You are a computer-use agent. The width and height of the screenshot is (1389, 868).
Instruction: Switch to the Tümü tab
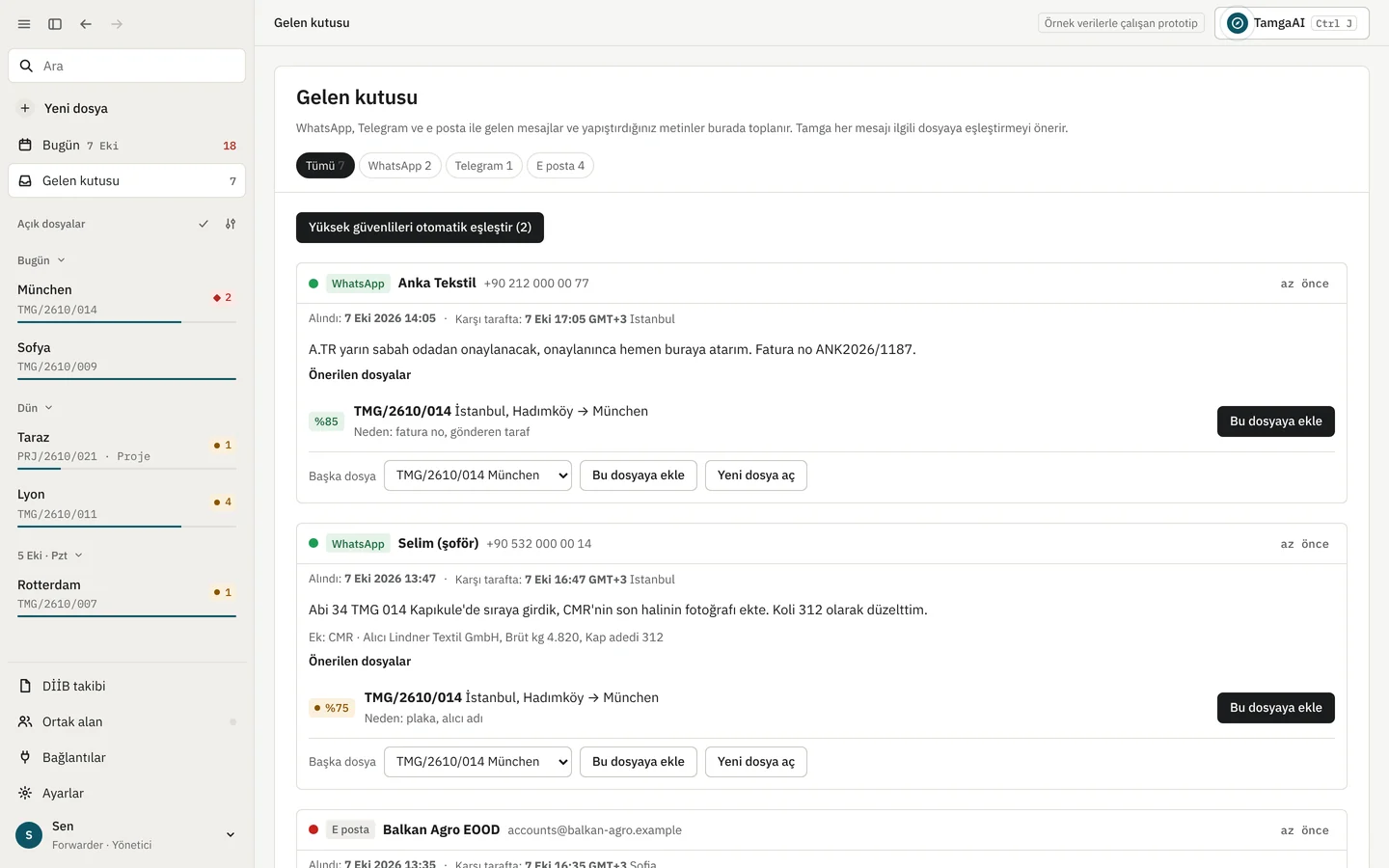click(x=325, y=166)
